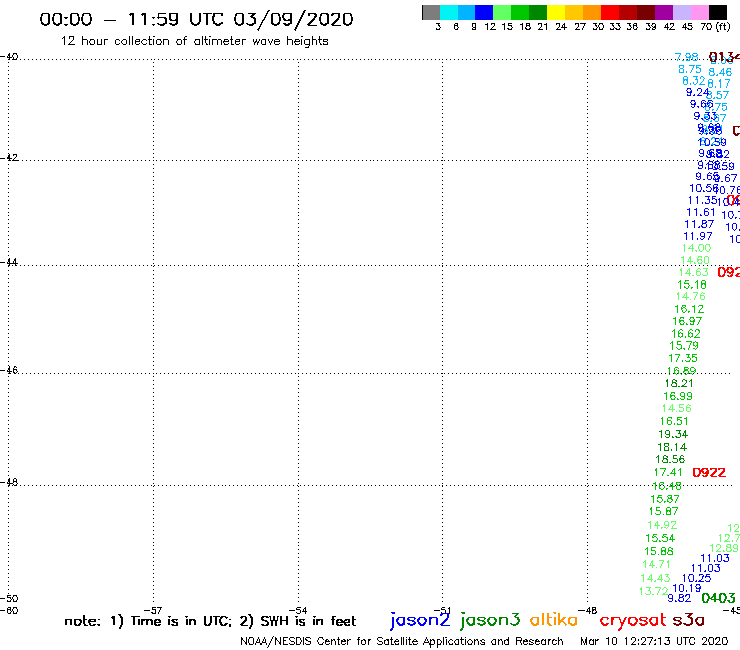
Task: Click the subtitle 12 hour collection of altimeter wave heights
Action: coord(194,41)
